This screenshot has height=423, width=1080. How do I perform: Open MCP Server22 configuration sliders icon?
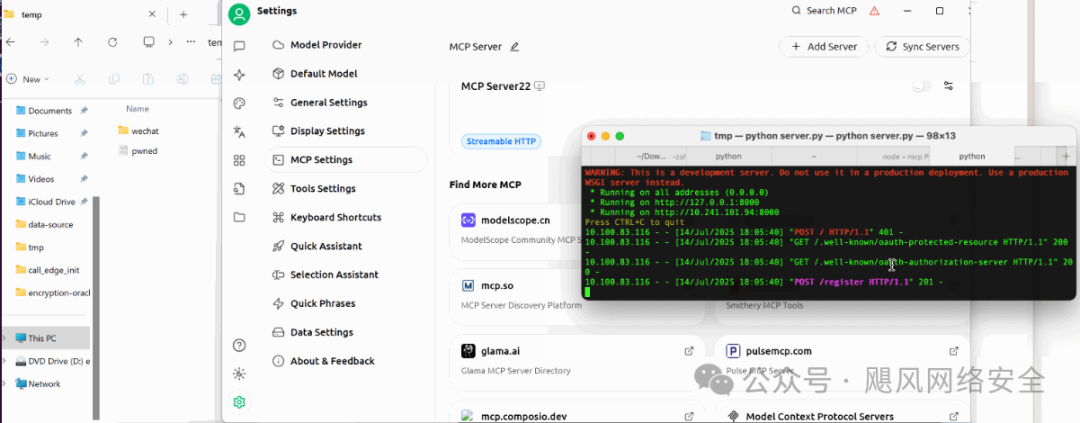pyautogui.click(x=948, y=86)
